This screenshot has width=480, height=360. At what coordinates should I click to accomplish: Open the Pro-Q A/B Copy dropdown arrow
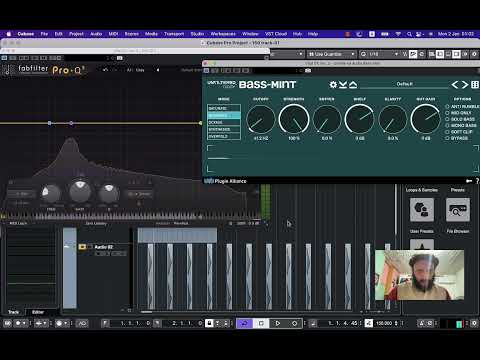coord(158,70)
